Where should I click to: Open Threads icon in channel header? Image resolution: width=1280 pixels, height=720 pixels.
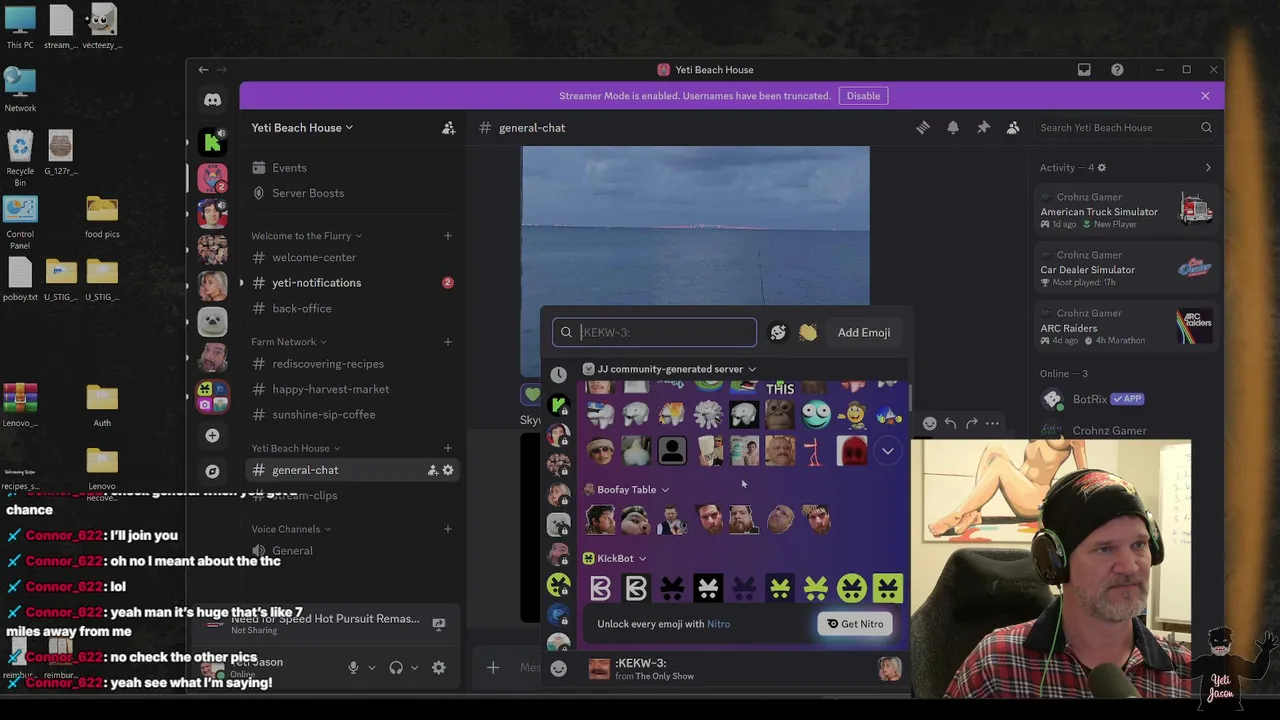[x=923, y=128]
